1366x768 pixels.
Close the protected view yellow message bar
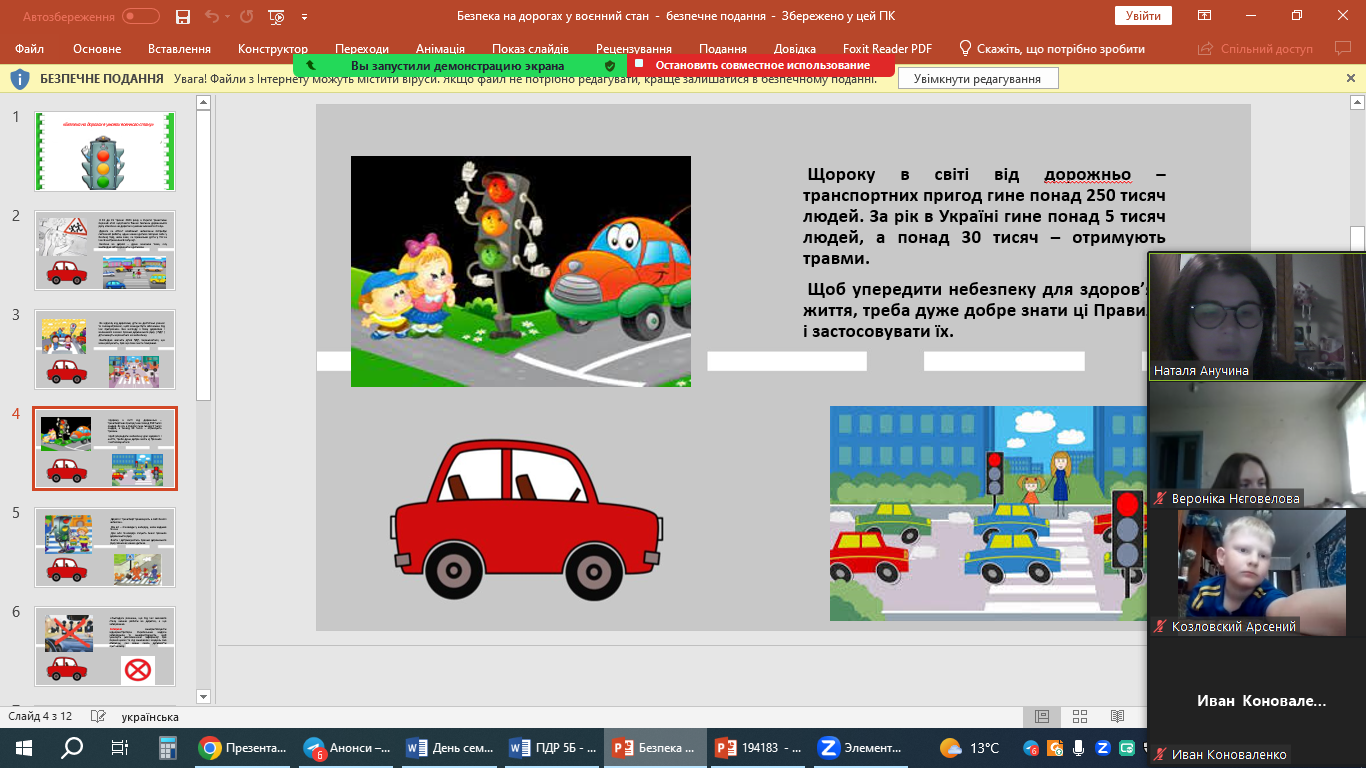coord(1351,78)
